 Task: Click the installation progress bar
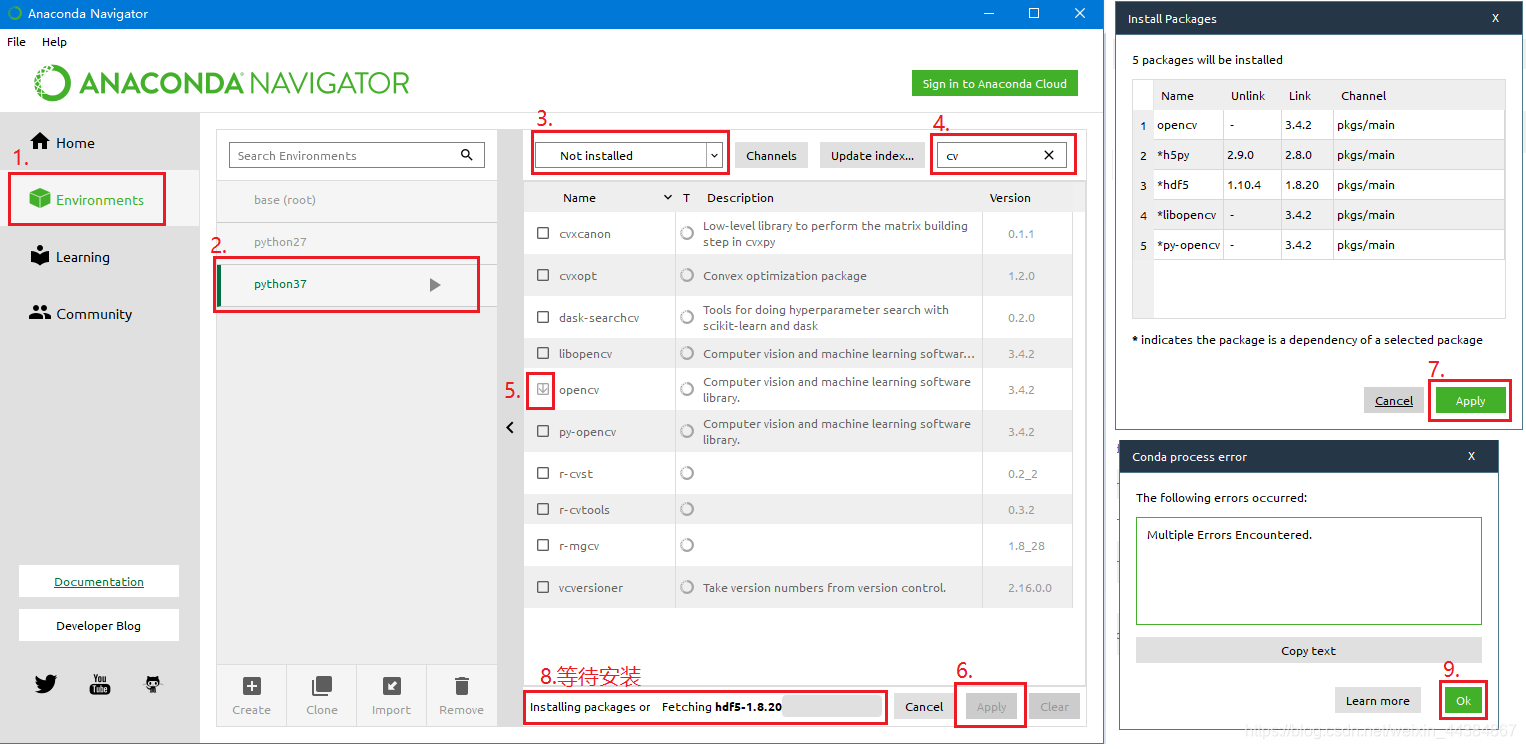(832, 706)
